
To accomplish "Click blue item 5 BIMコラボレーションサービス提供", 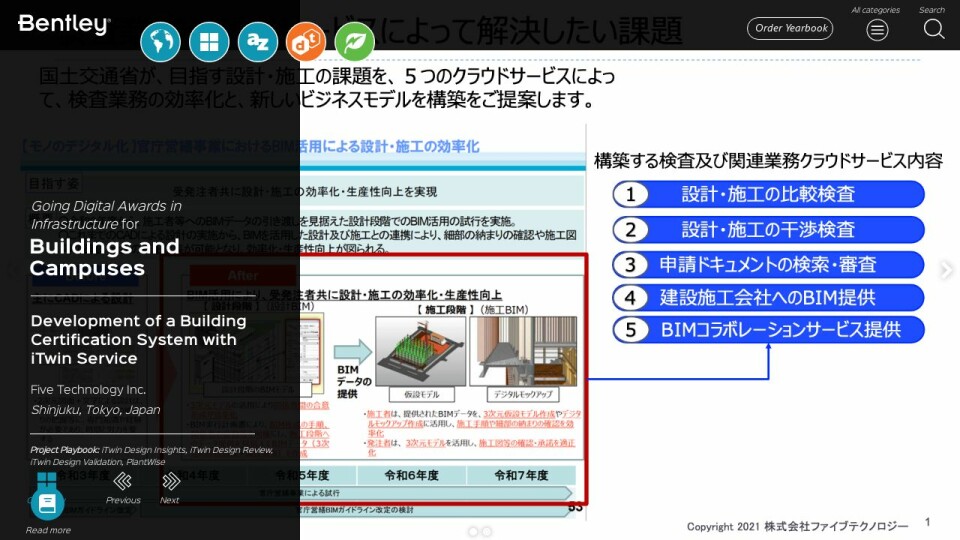I will coord(768,329).
